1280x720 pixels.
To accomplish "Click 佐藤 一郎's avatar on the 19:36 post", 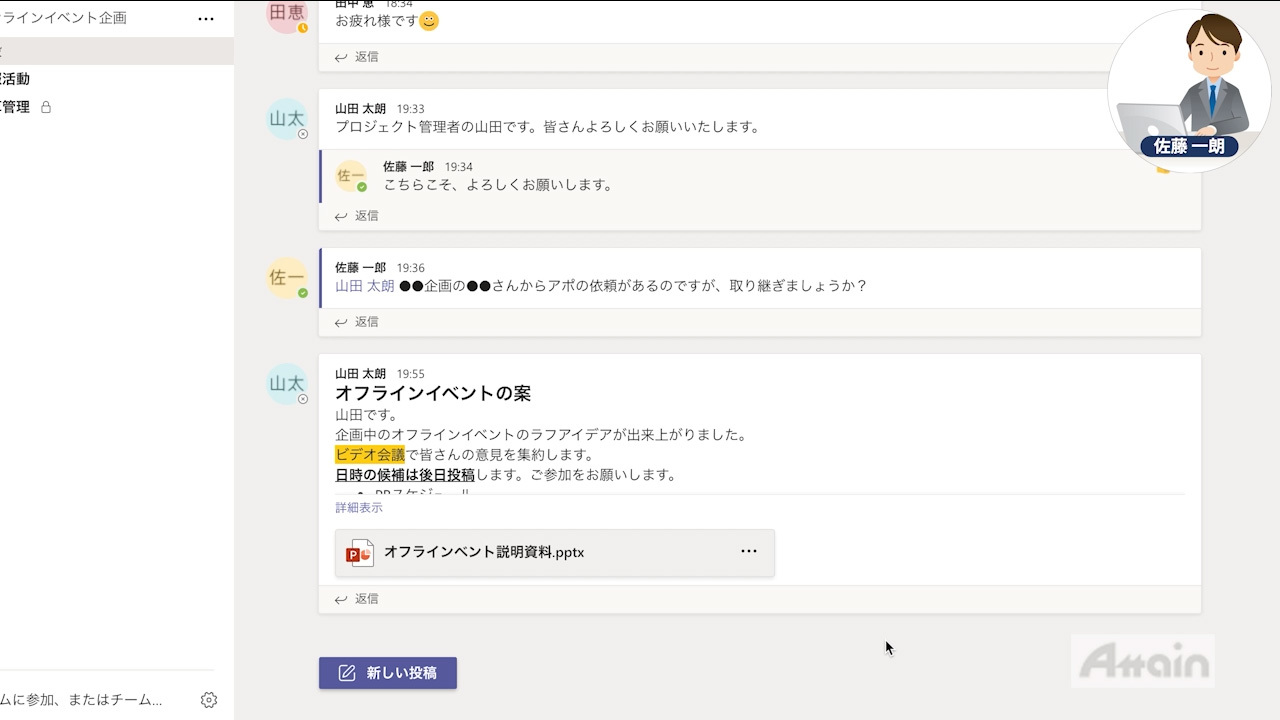I will pyautogui.click(x=287, y=278).
